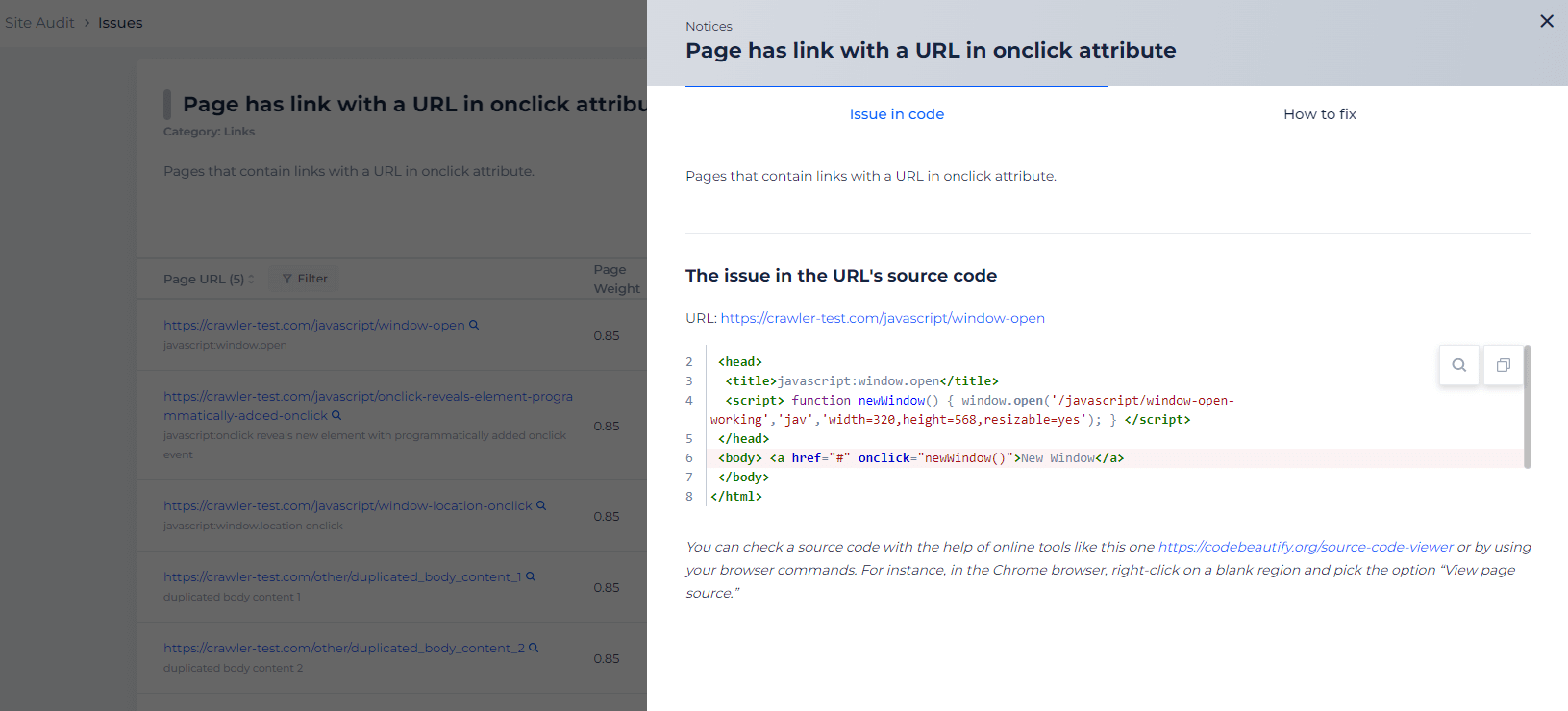Click 'The issue in the URL's source code' heading
Viewport: 1568px width, 711px height.
tap(841, 276)
